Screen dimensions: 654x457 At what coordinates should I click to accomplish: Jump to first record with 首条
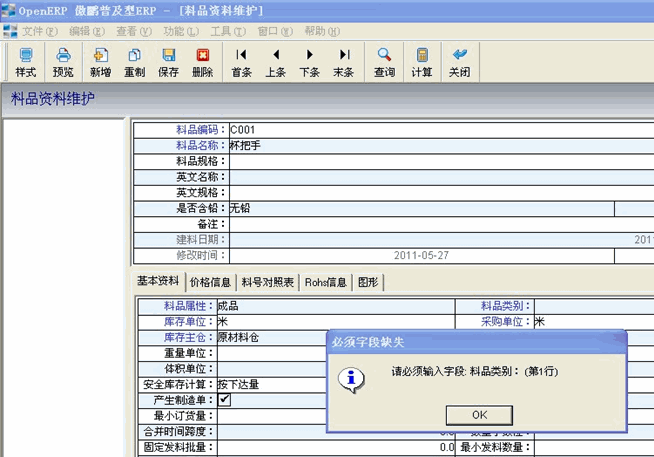[x=241, y=62]
